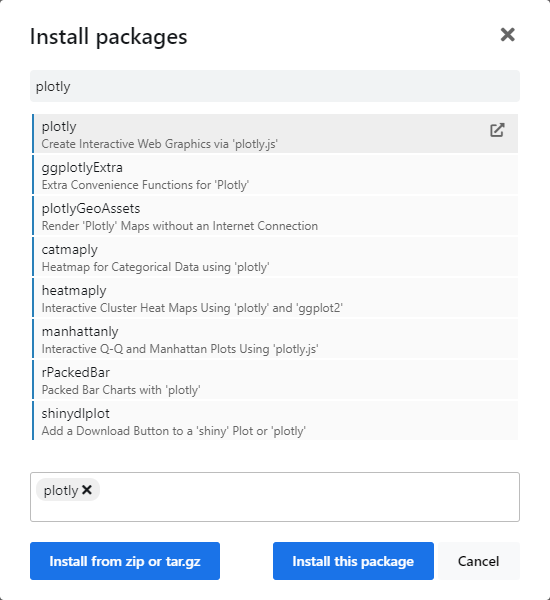Select the plotly package result
The image size is (550, 600).
click(275, 134)
